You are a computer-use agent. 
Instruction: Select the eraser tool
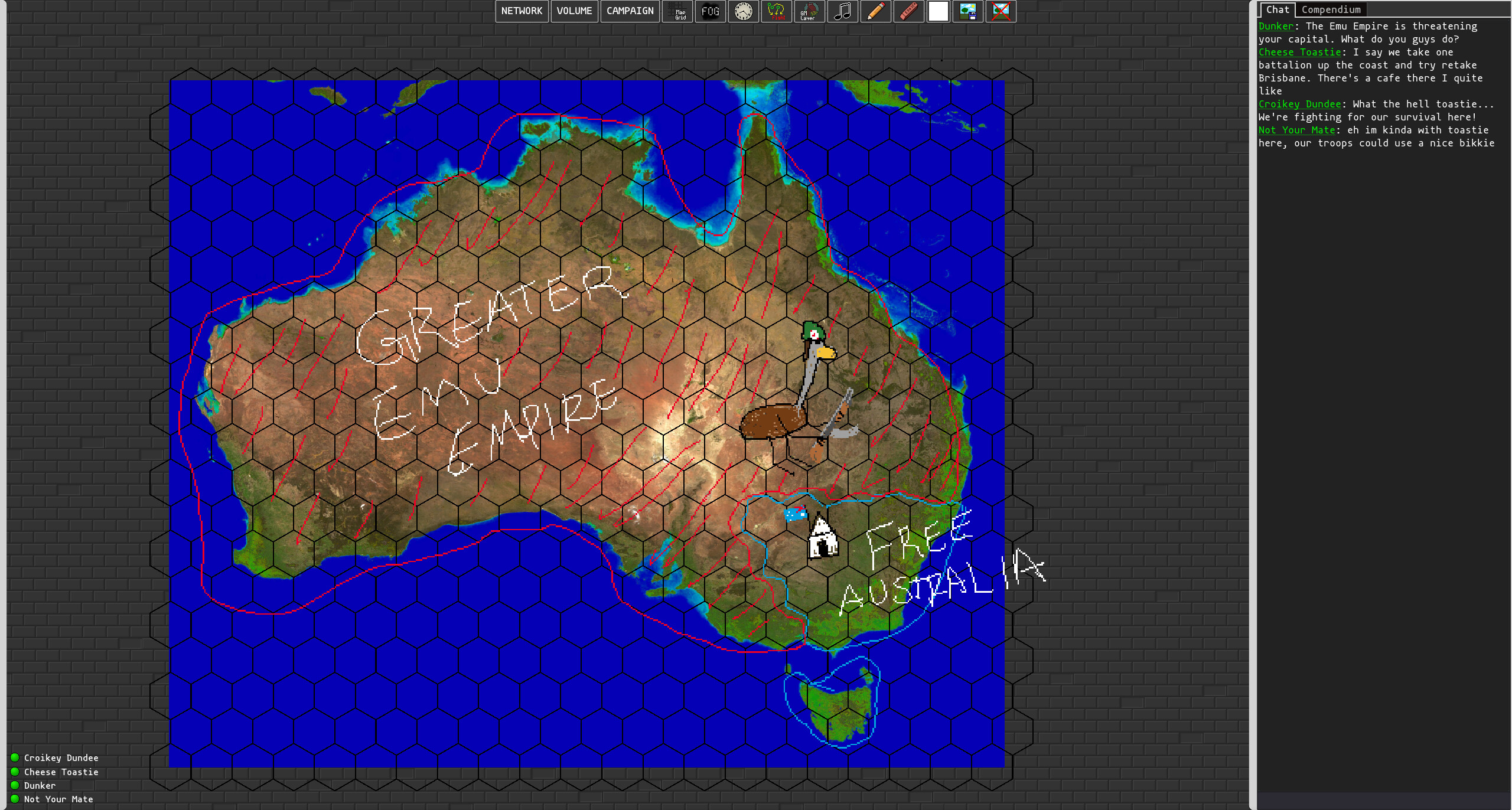pos(908,11)
